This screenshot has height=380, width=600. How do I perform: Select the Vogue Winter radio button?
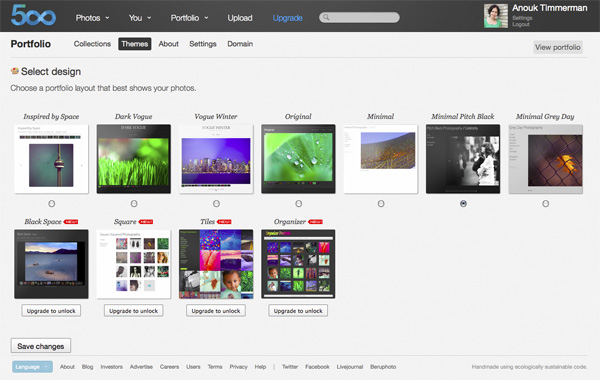(x=216, y=204)
